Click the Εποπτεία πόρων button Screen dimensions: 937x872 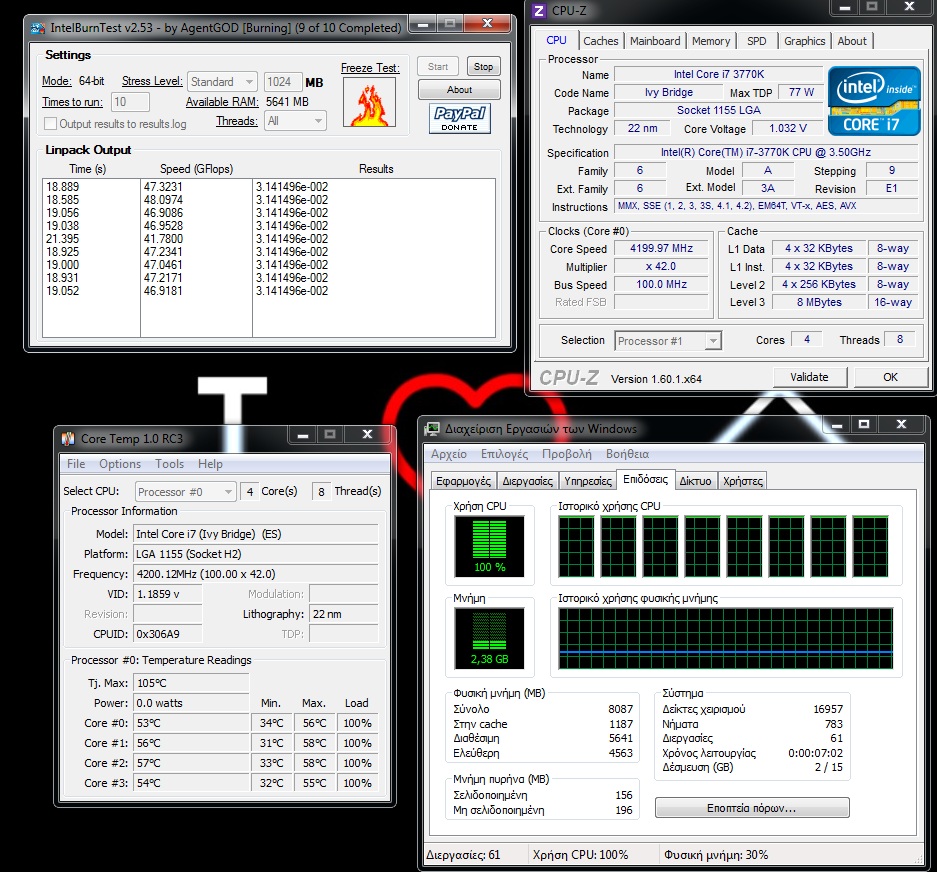coord(752,808)
